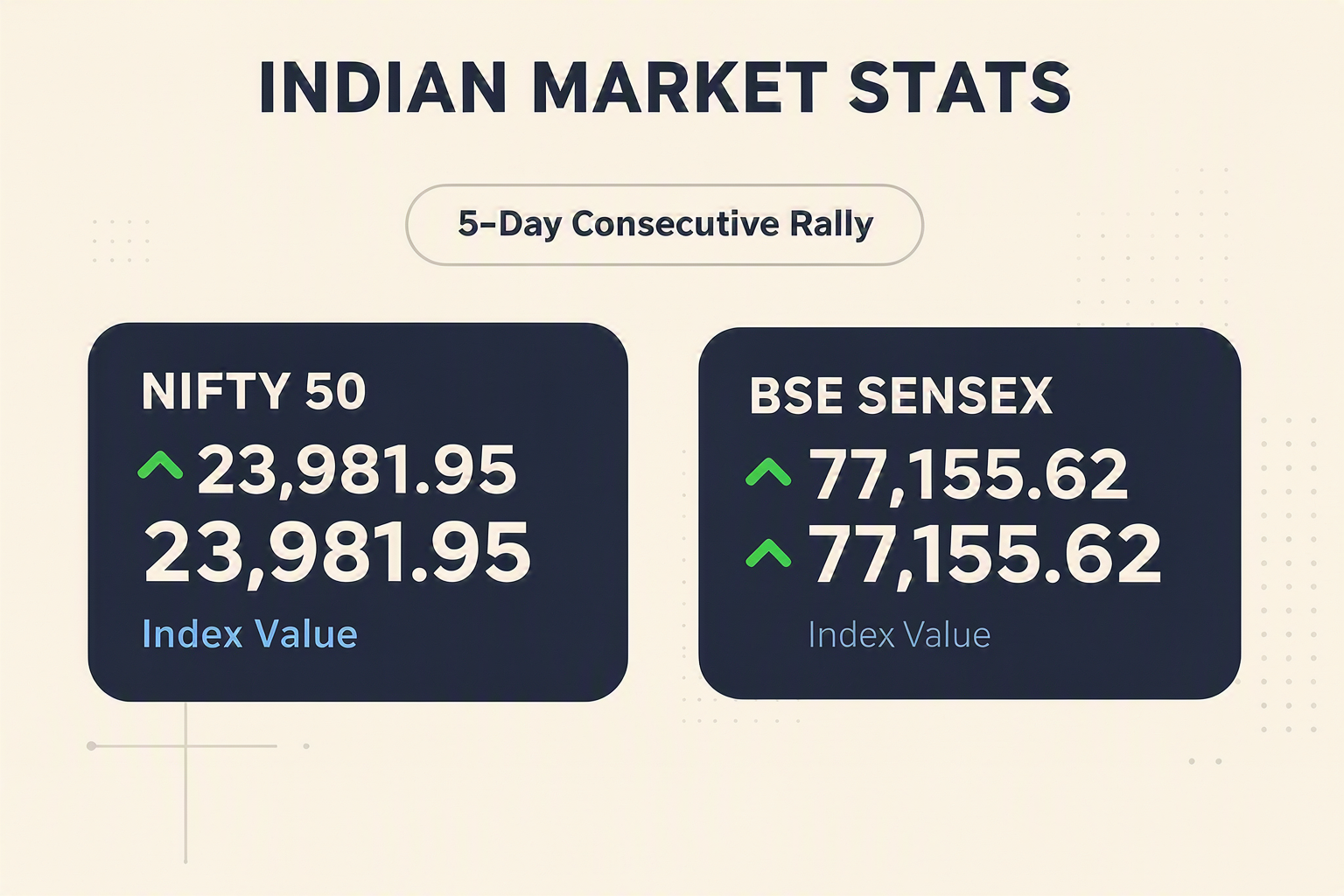Click the lower green arrow in BSE SENSEX card
Screen dimensions: 1344x896
[768, 553]
